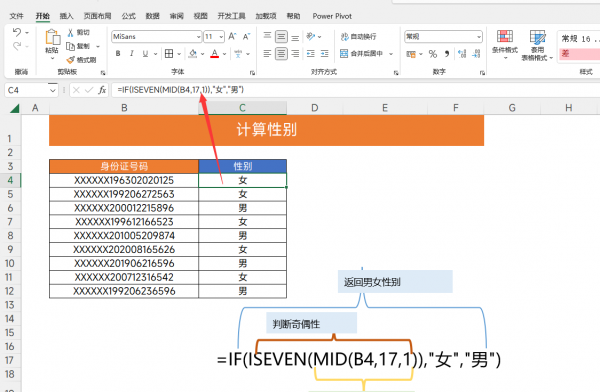Open number format dialog launcher

[x=482, y=72]
